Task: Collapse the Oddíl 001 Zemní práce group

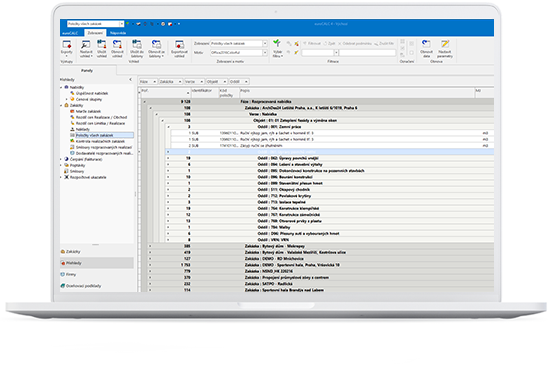Action: (x=168, y=127)
